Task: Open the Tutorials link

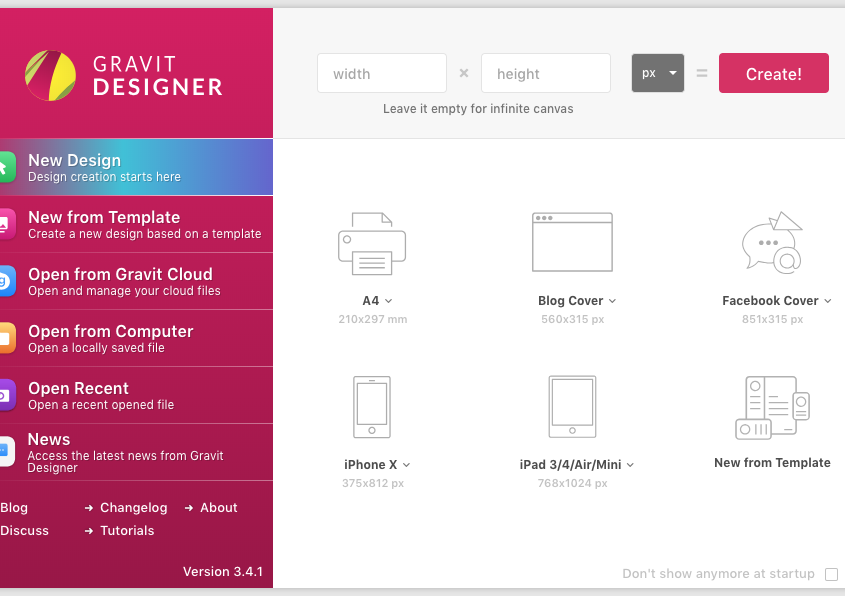Action: click(x=127, y=531)
